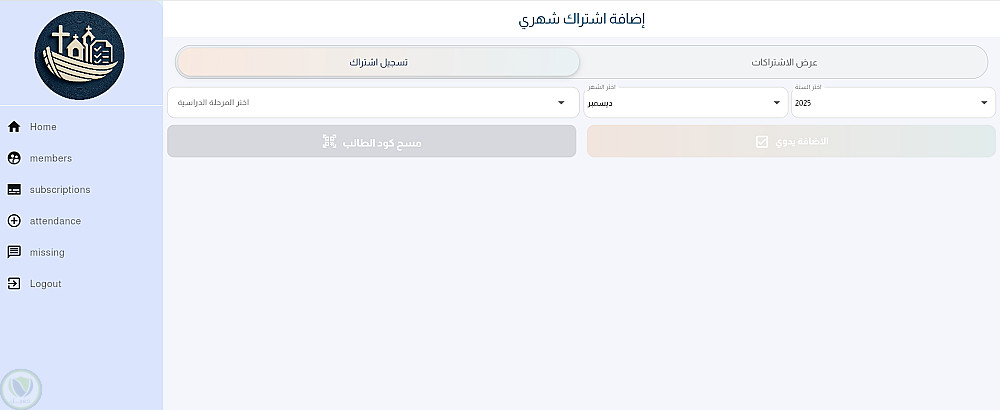The image size is (1000, 410).
Task: Click the QR code scanner icon
Action: click(x=329, y=142)
